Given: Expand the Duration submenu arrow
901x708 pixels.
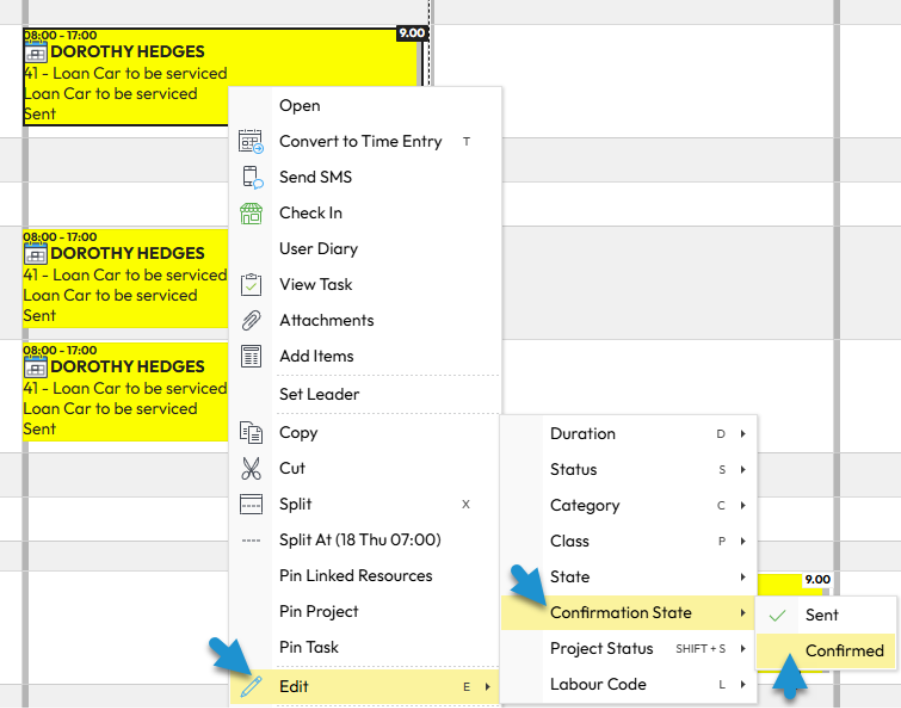Looking at the screenshot, I should coord(743,434).
